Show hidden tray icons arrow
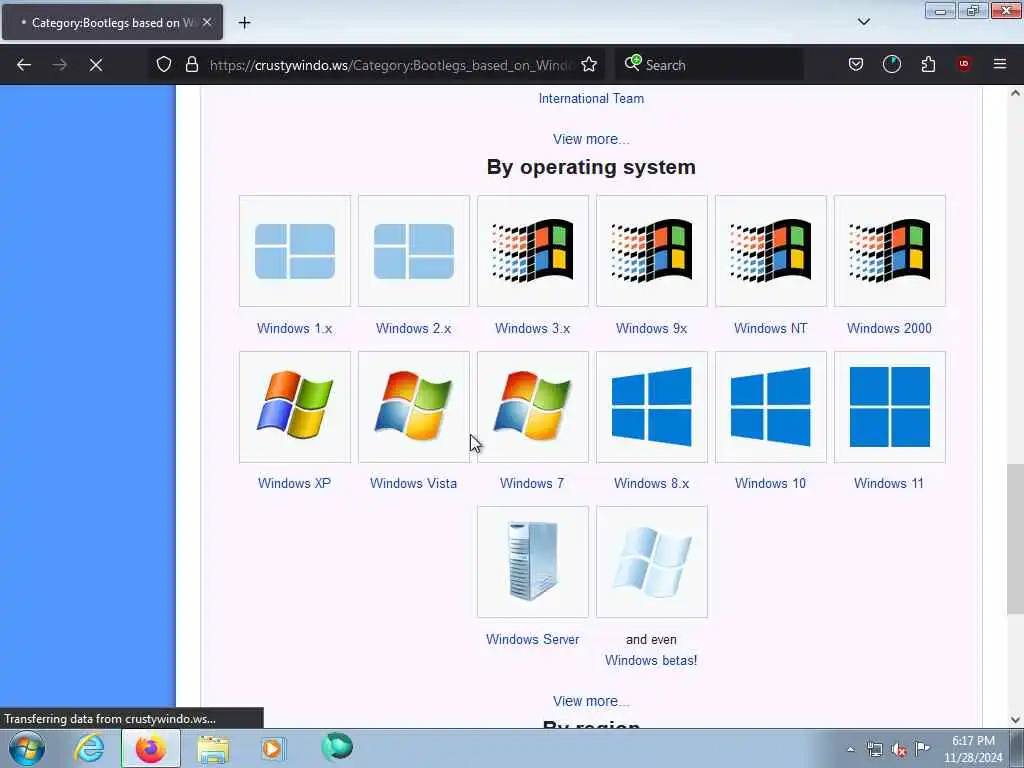Viewport: 1024px width, 768px height. [x=850, y=749]
